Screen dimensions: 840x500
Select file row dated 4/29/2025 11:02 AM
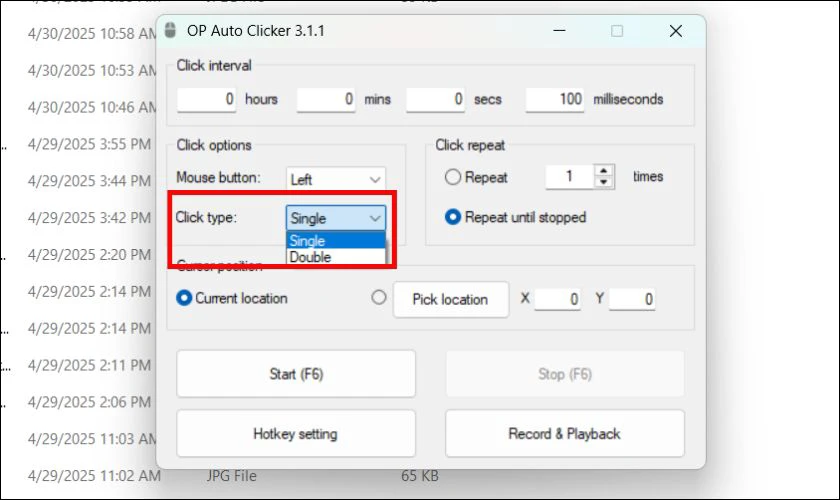point(94,475)
